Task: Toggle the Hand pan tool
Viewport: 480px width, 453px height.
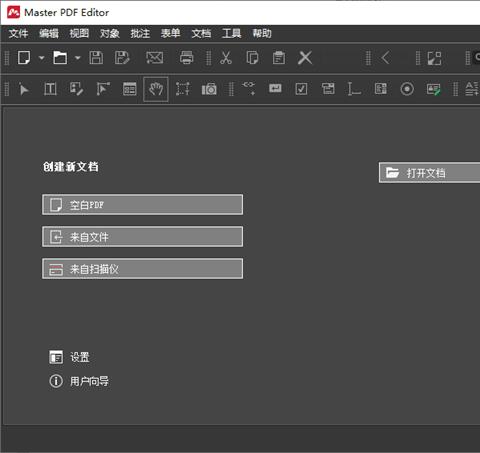Action: point(156,89)
